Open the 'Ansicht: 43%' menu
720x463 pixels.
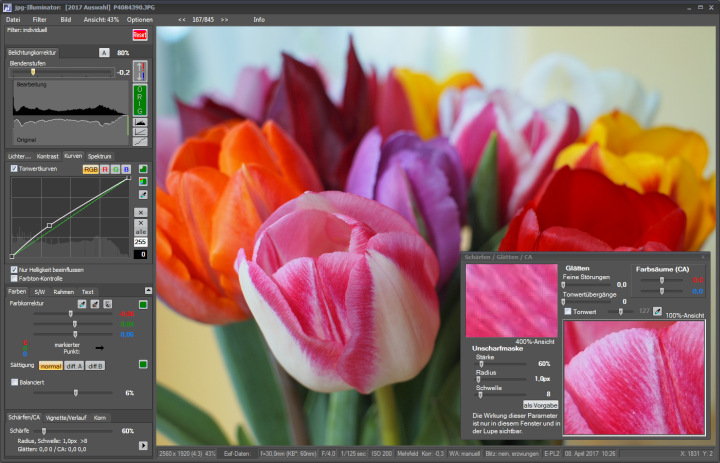101,20
